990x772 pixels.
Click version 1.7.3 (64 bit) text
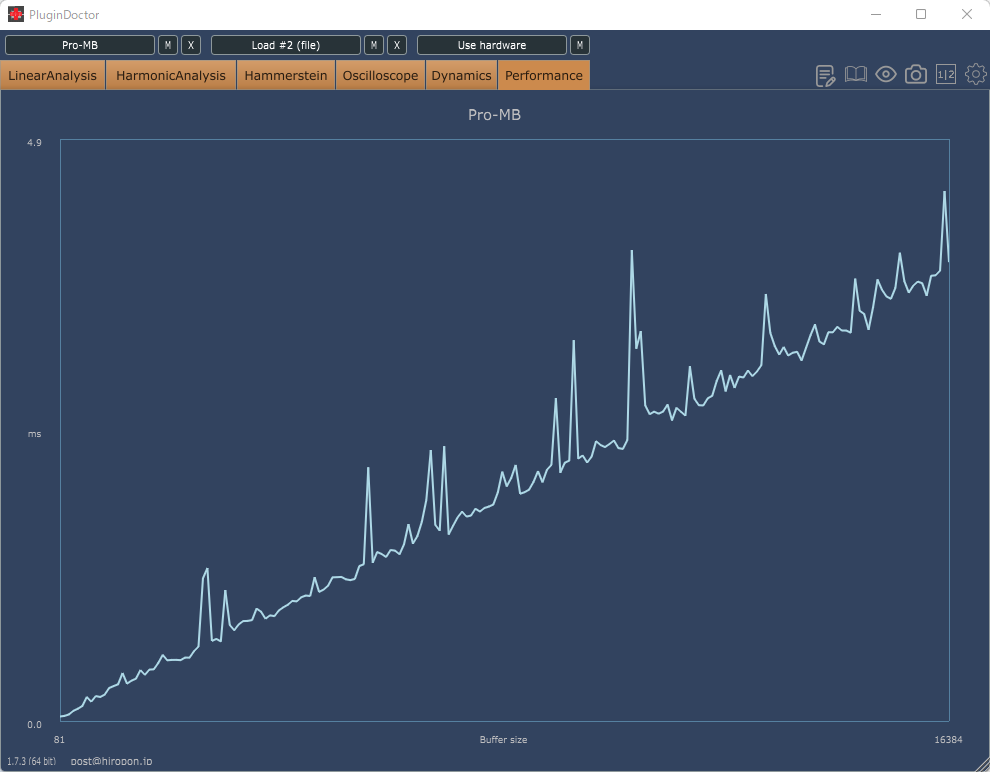(32, 761)
